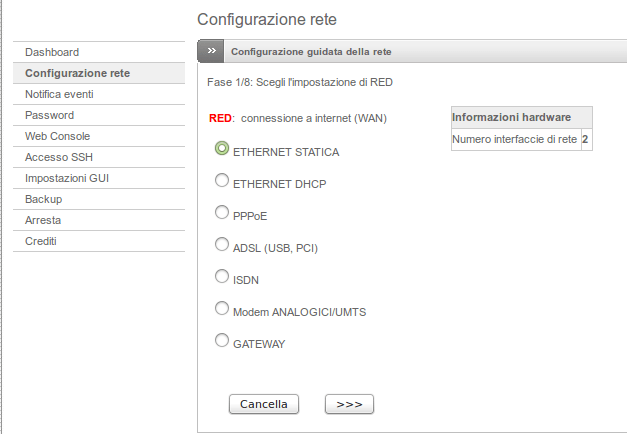Open Accesso SSH settings
The image size is (627, 434).
click(x=99, y=157)
